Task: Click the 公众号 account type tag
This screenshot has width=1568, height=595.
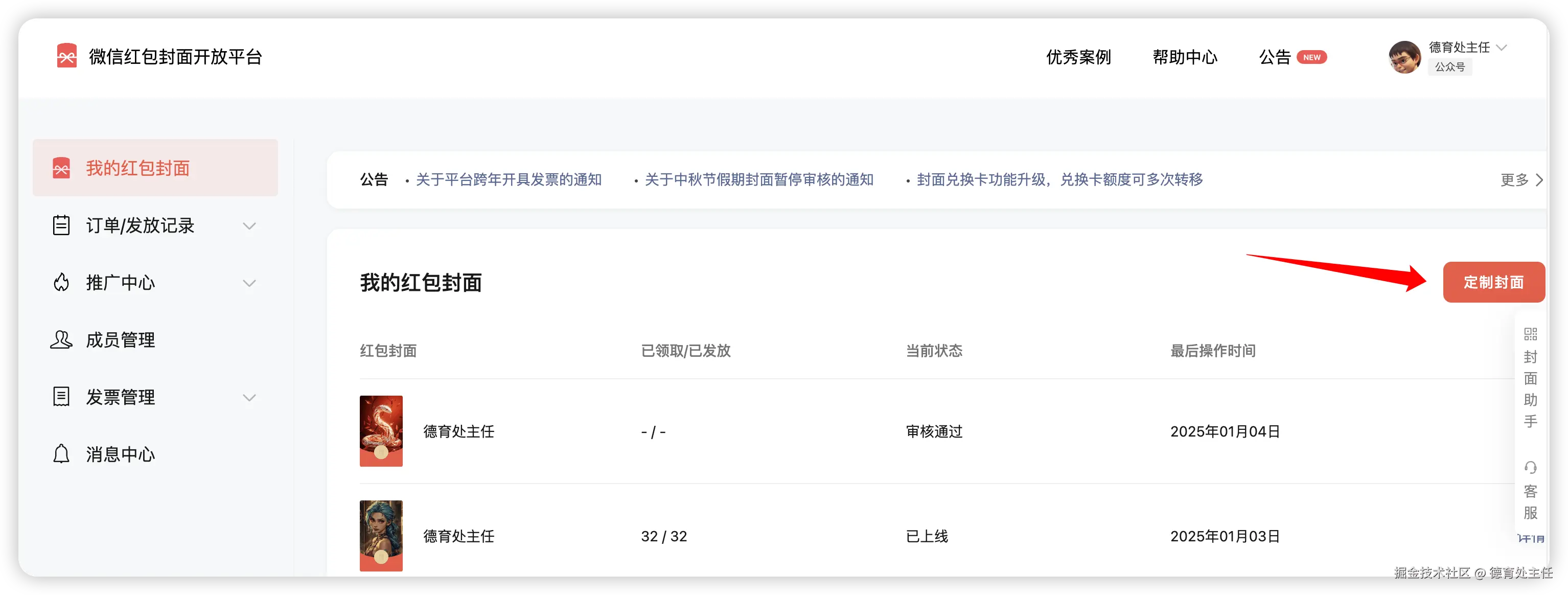Action: [1450, 67]
